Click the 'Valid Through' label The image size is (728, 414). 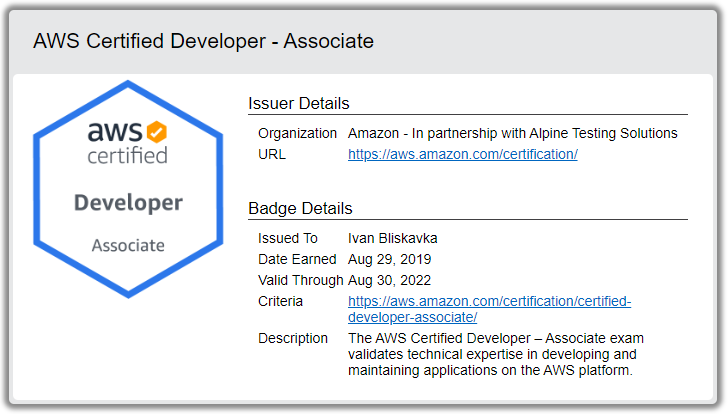coord(300,280)
